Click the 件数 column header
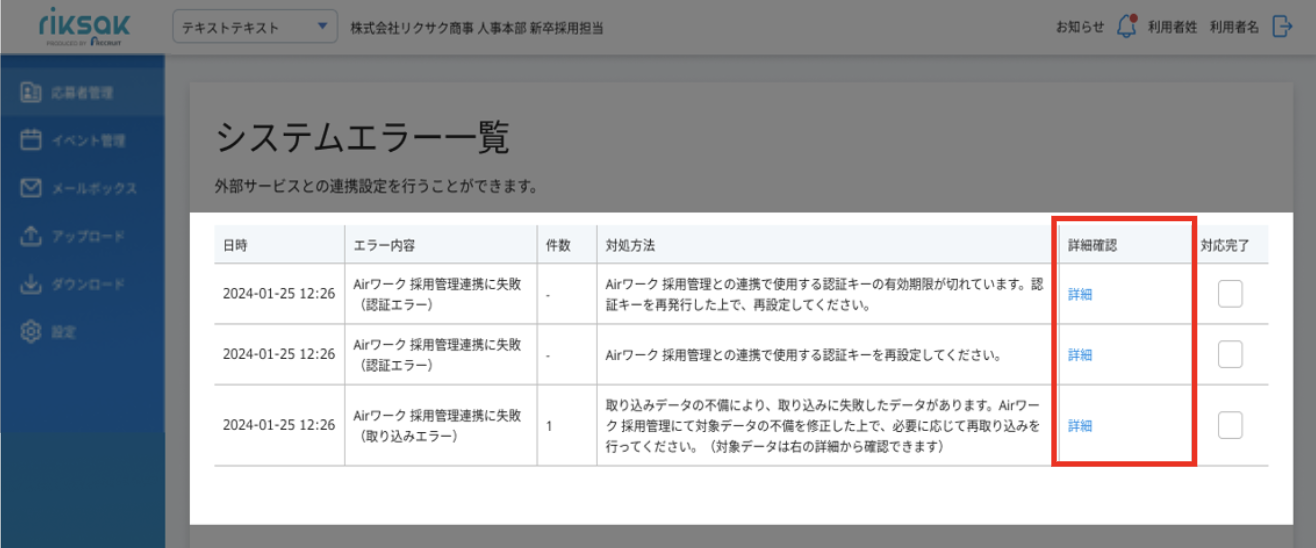Screen dimensions: 1316x548 (x=558, y=245)
